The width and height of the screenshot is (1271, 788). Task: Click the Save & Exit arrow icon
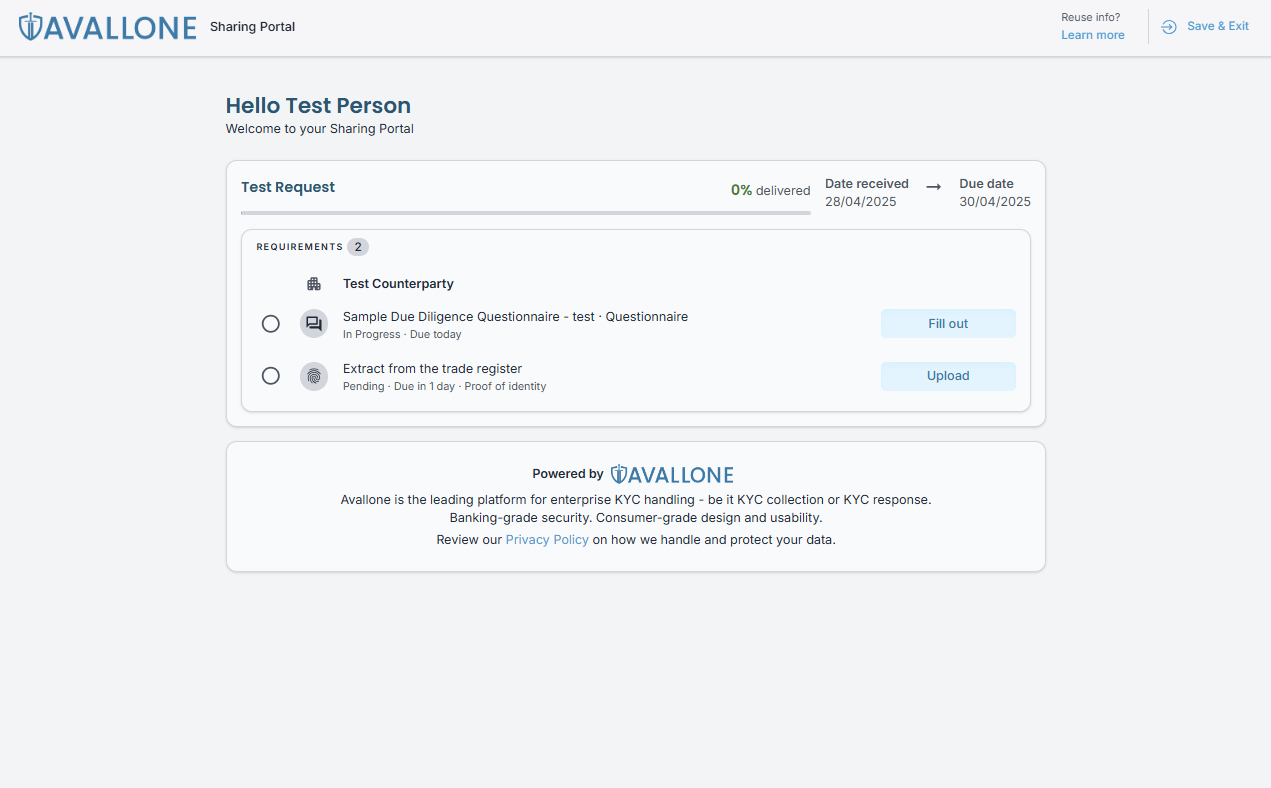pyautogui.click(x=1169, y=27)
